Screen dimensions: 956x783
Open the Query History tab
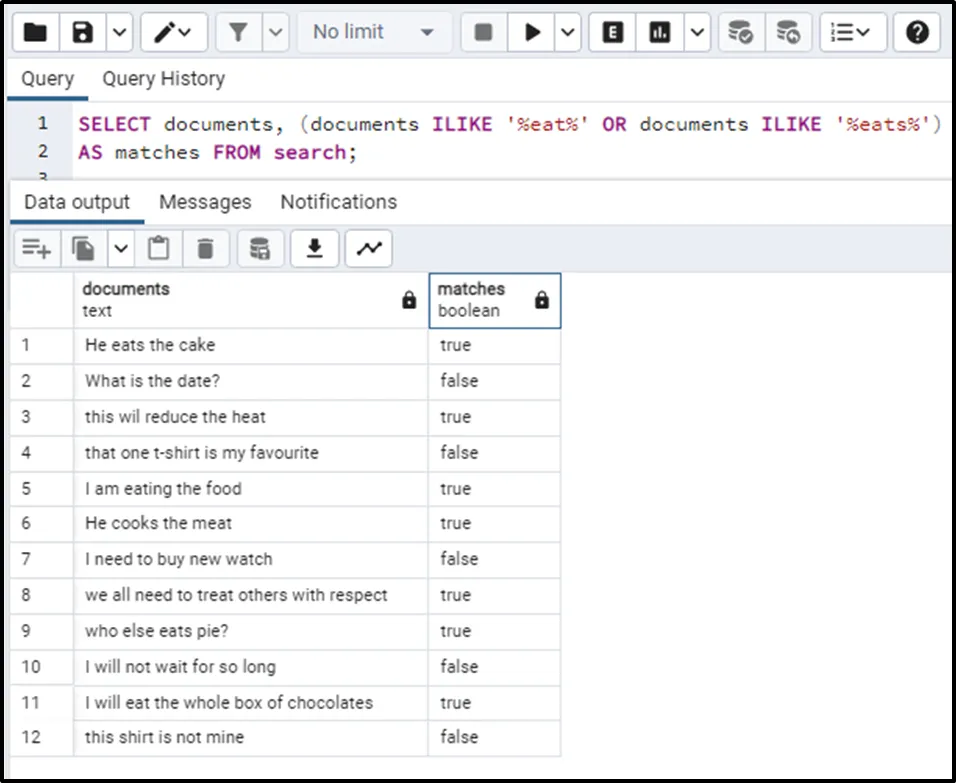click(163, 79)
